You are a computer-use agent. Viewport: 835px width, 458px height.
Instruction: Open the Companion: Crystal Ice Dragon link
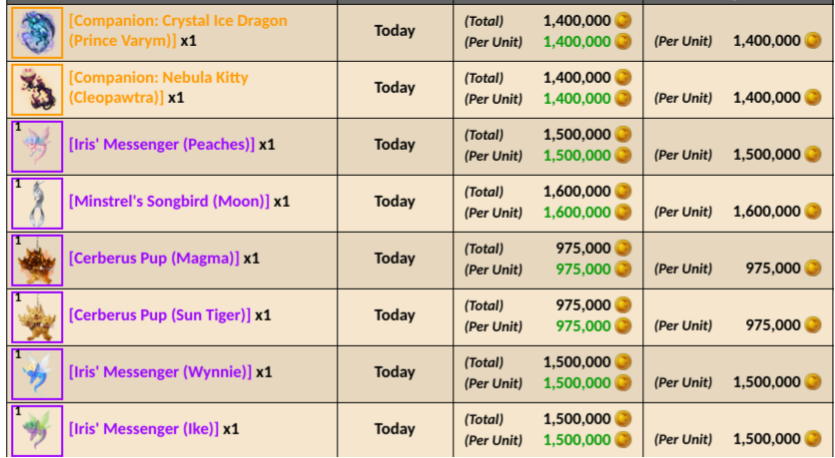click(x=178, y=30)
